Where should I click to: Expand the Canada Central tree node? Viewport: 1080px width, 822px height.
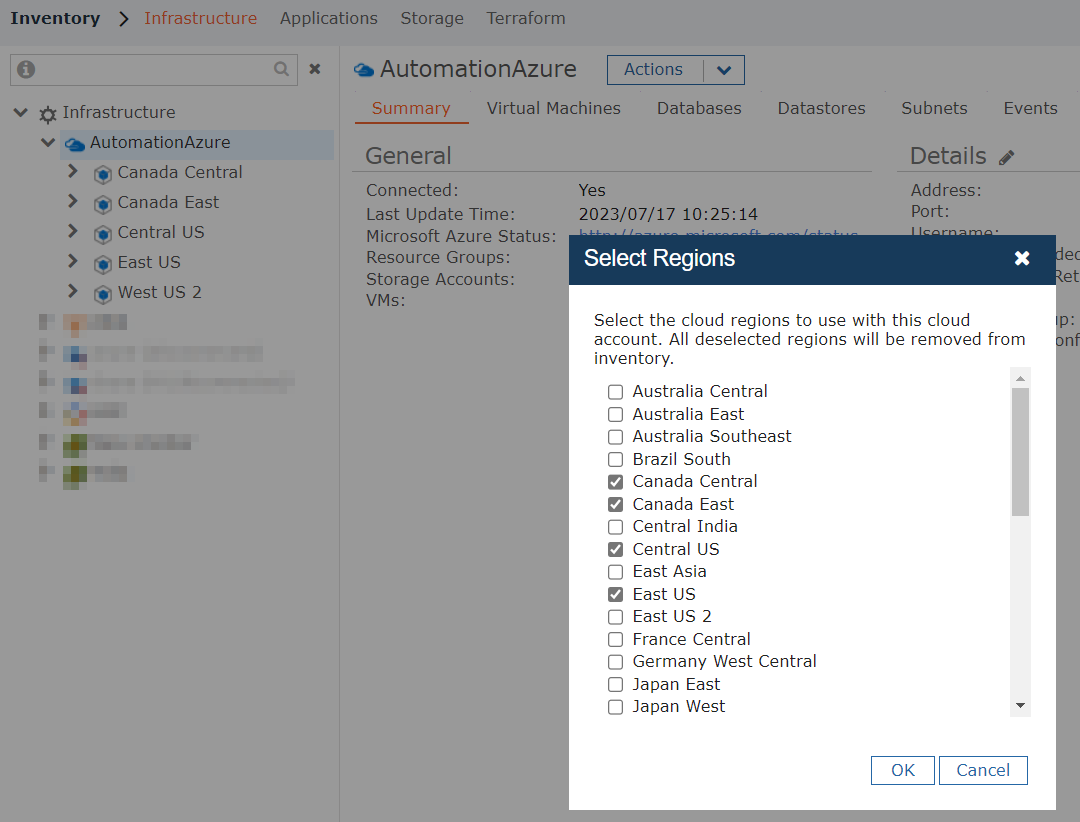(72, 172)
